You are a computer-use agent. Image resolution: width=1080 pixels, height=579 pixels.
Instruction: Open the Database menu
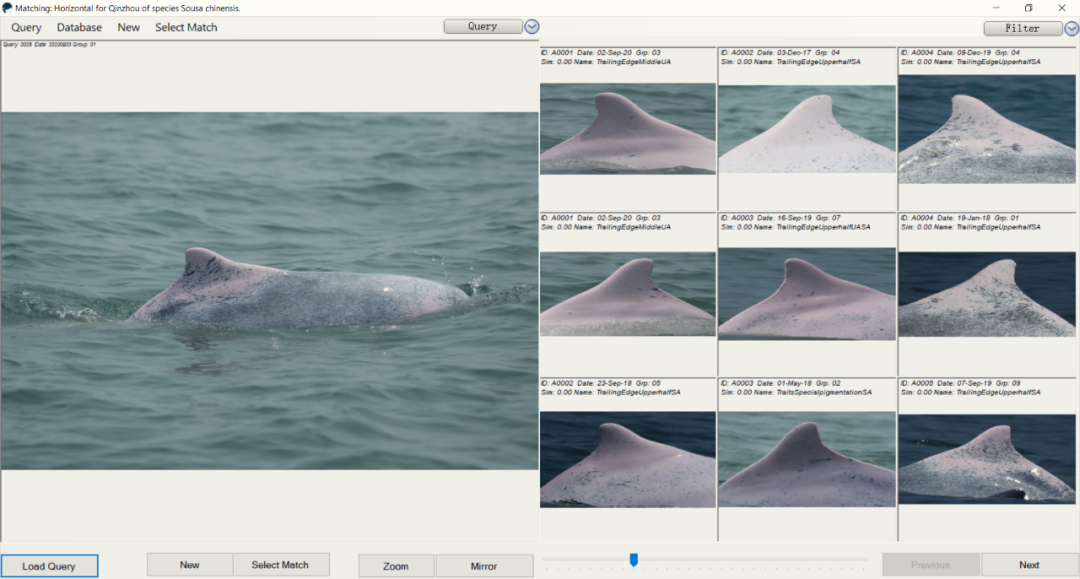79,28
